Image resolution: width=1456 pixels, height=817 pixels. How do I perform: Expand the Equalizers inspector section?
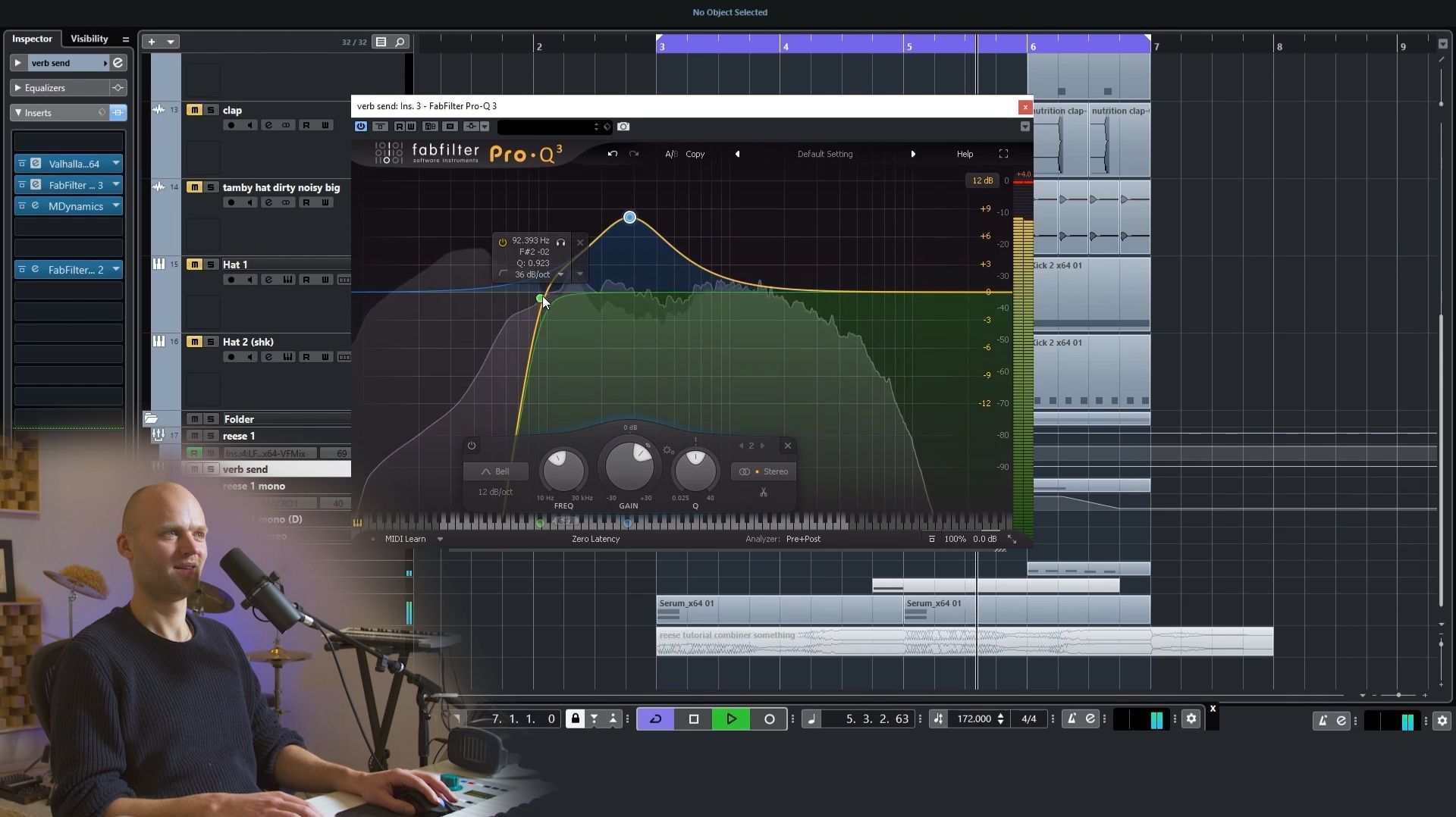[17, 88]
